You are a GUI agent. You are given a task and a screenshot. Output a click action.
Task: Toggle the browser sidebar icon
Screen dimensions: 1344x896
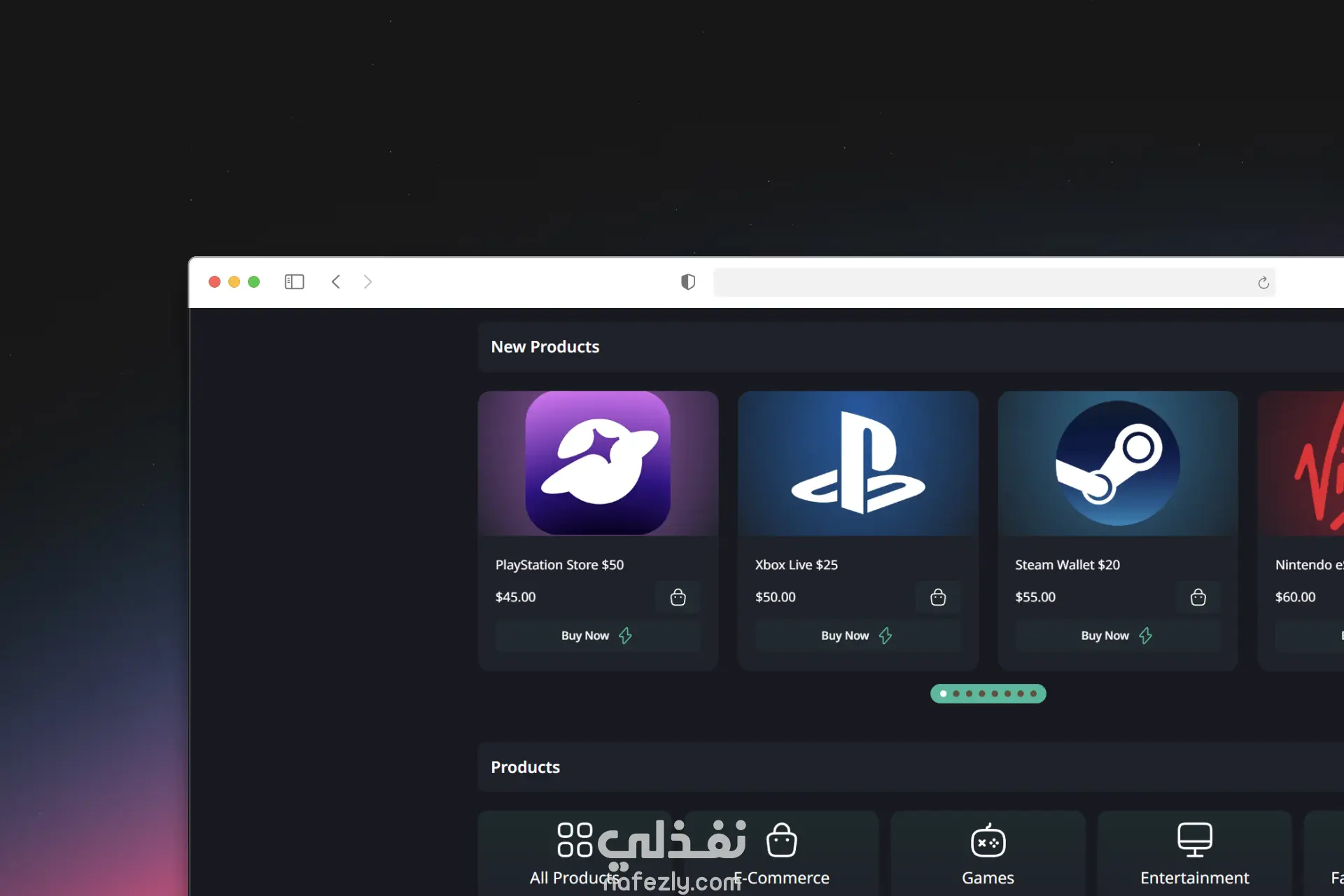tap(294, 281)
